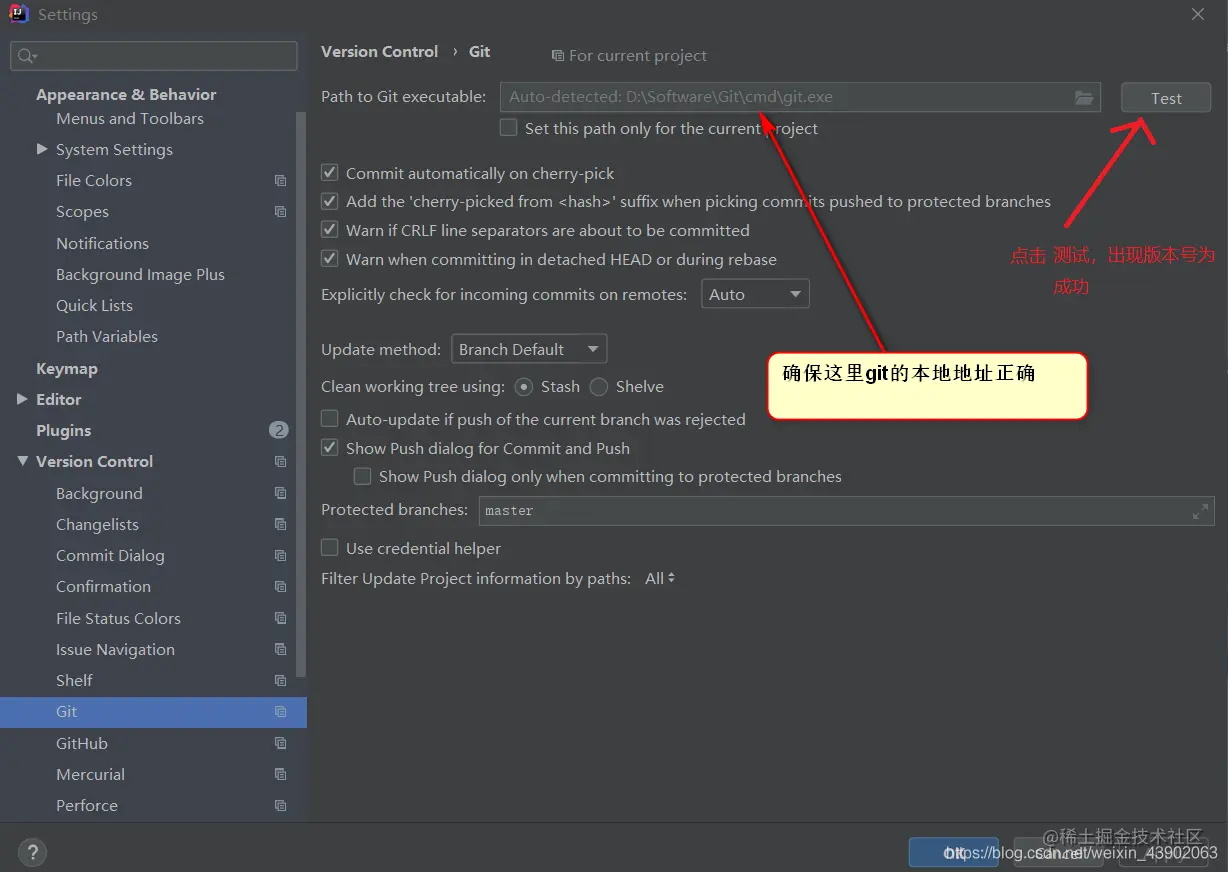Expand the Protected branches field icon
Image resolution: width=1228 pixels, height=872 pixels.
(1200, 511)
